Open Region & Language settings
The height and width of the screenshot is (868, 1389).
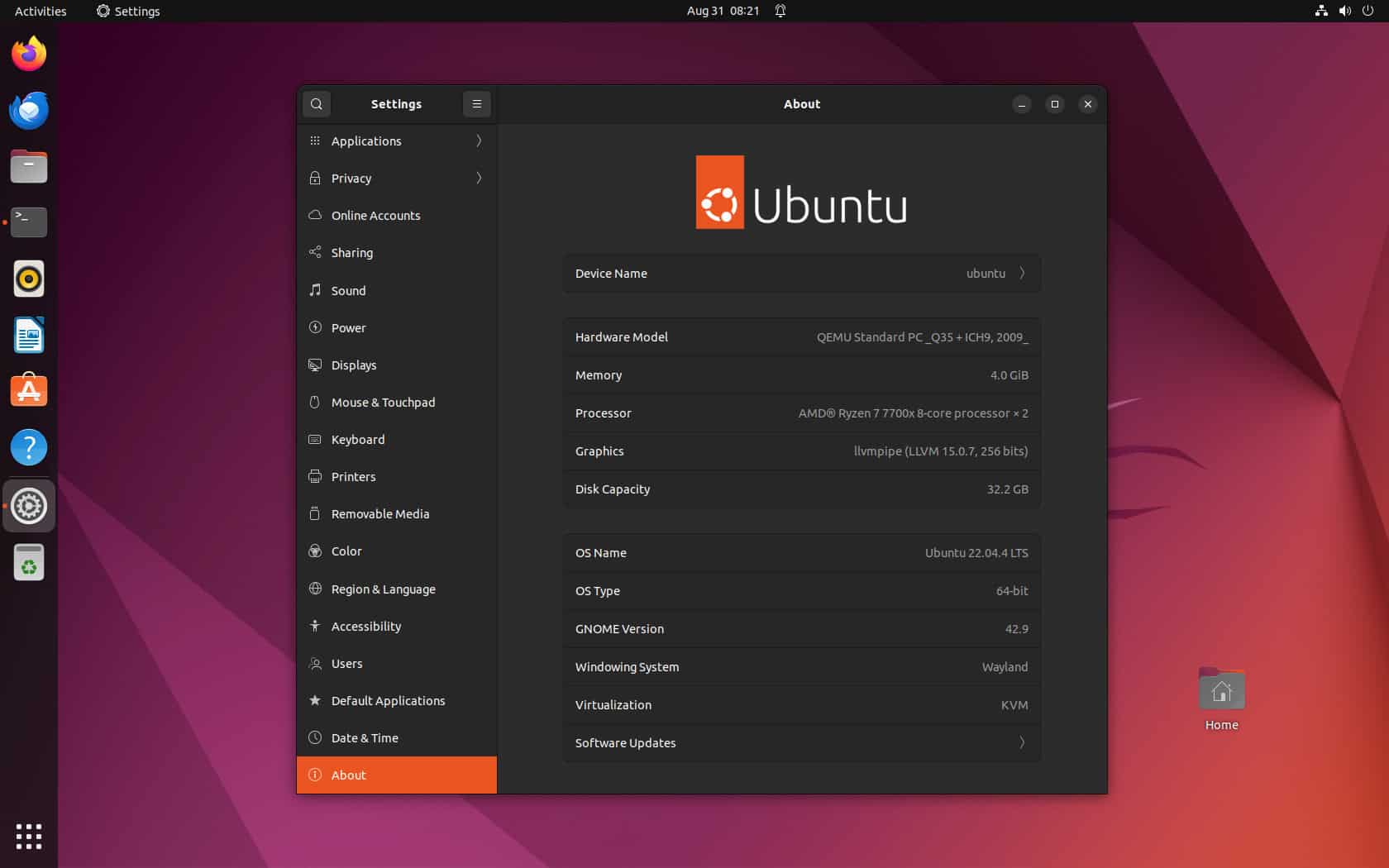pyautogui.click(x=383, y=589)
